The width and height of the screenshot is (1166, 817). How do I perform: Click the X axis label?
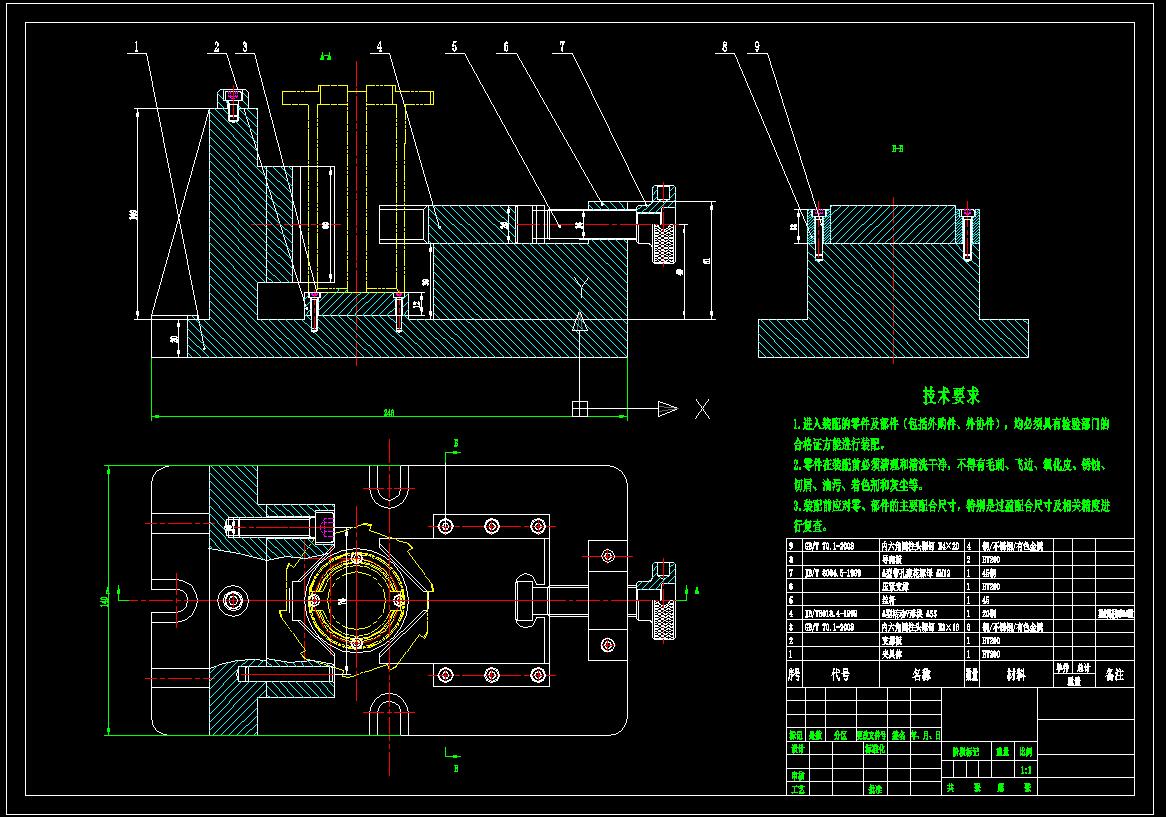tap(702, 409)
